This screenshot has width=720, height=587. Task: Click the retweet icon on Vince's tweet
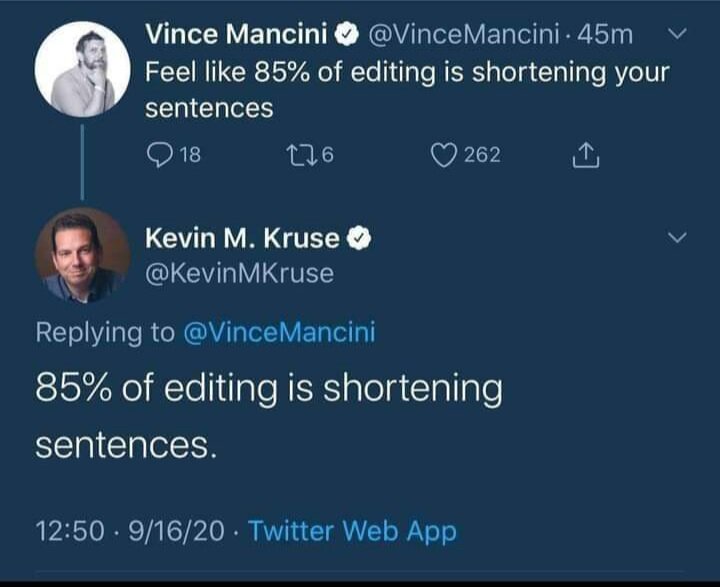point(299,155)
